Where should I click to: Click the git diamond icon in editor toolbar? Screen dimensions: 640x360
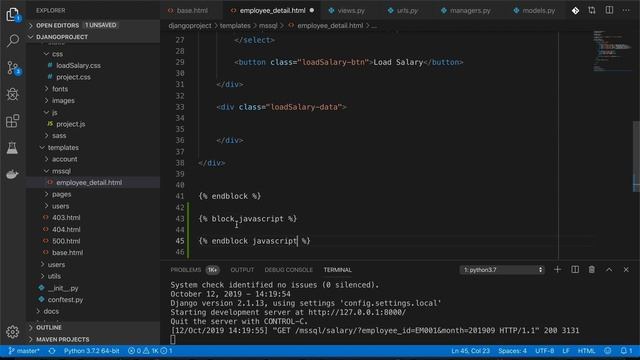(575, 10)
